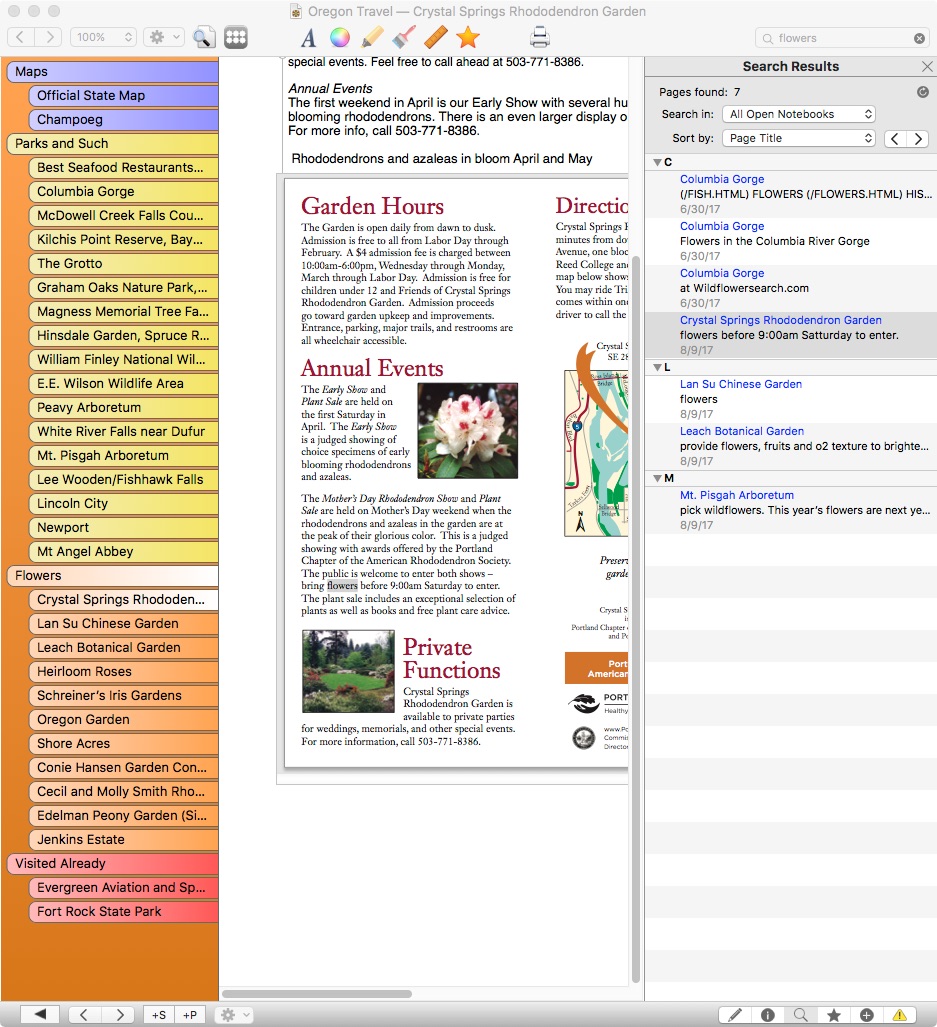Change the 100% zoom level stepper

pyautogui.click(x=103, y=37)
